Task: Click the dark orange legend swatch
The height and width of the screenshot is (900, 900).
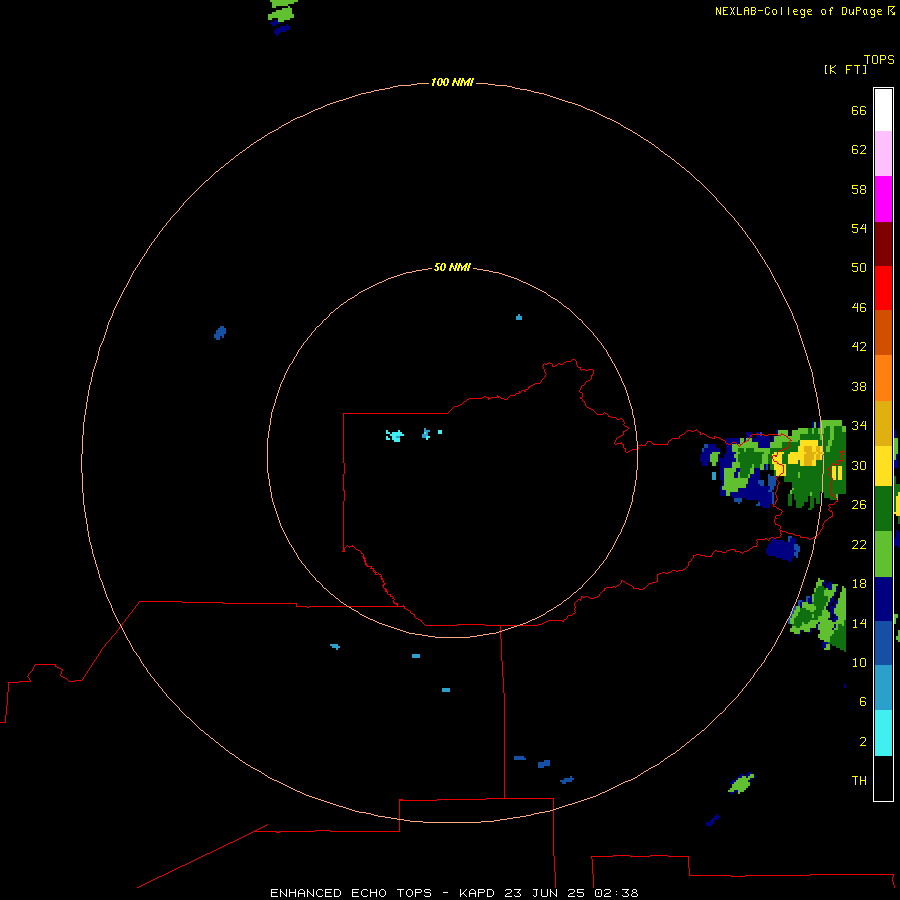Action: (883, 332)
